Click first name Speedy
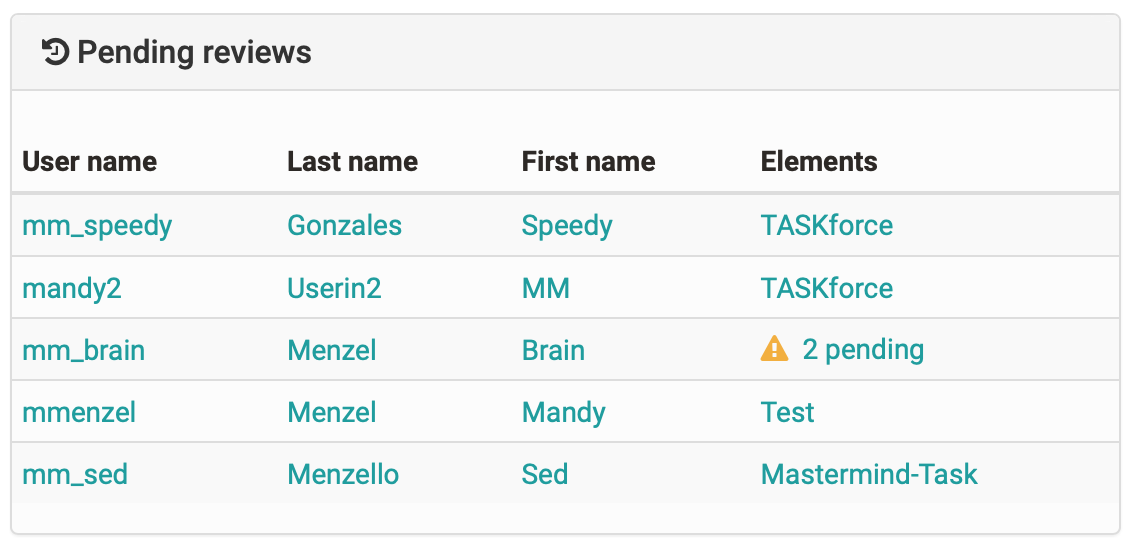 (x=567, y=226)
